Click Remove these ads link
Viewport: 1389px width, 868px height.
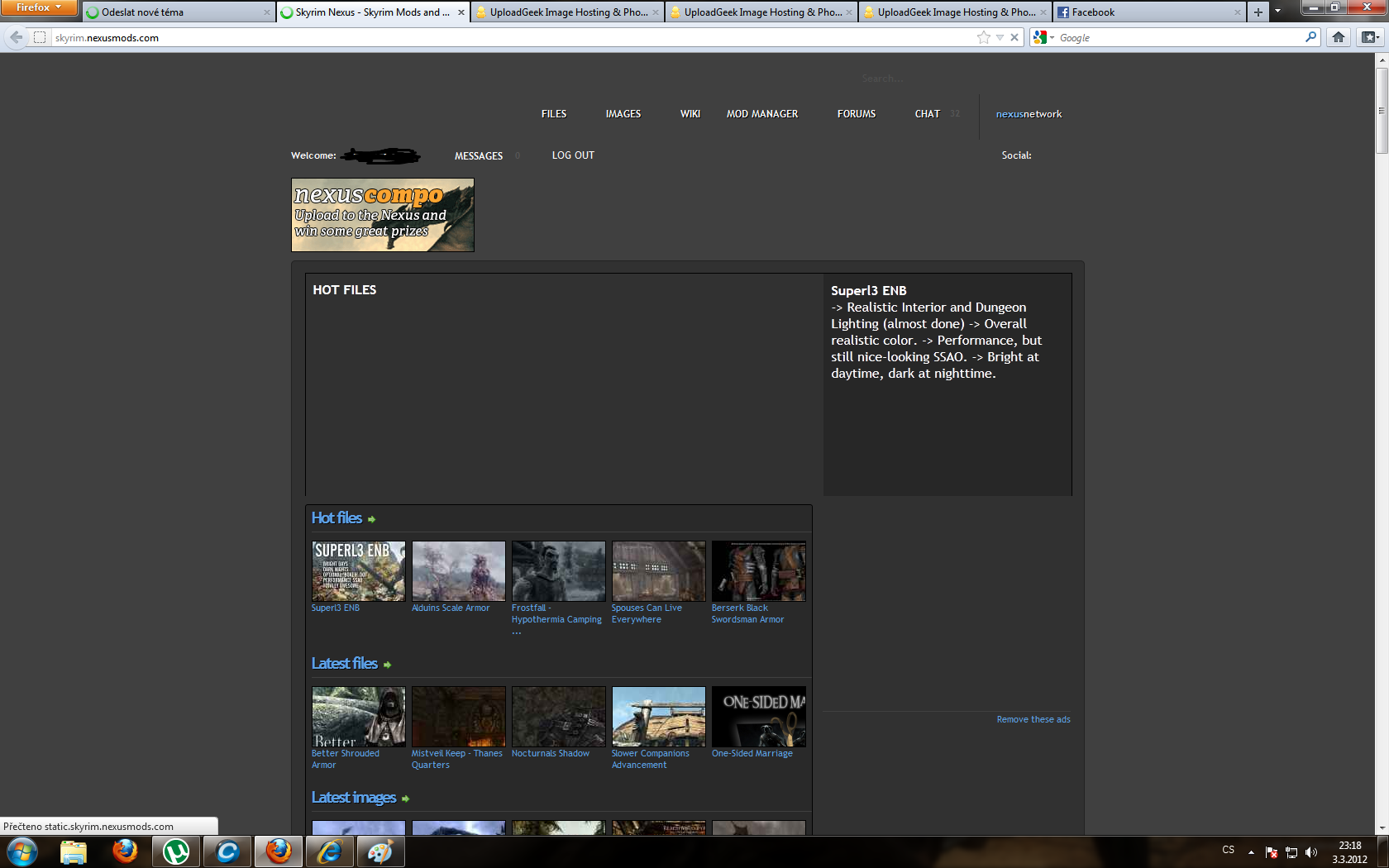pyautogui.click(x=1033, y=719)
